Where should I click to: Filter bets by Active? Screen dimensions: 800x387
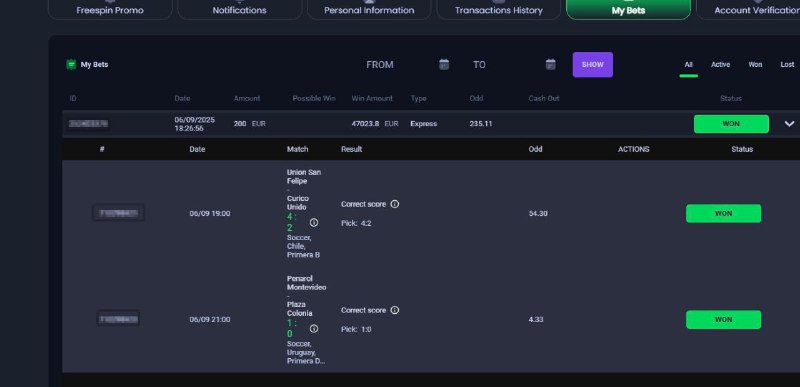(x=720, y=65)
